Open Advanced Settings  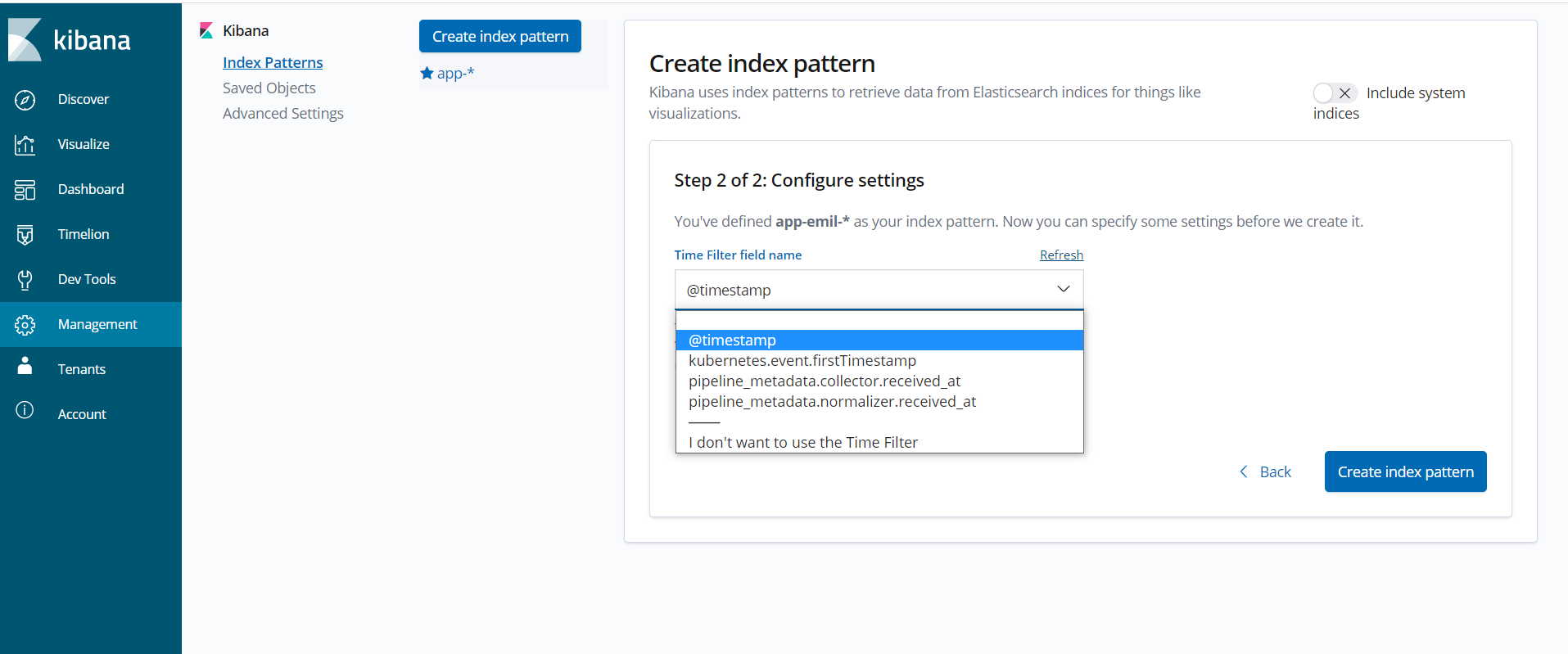point(283,114)
